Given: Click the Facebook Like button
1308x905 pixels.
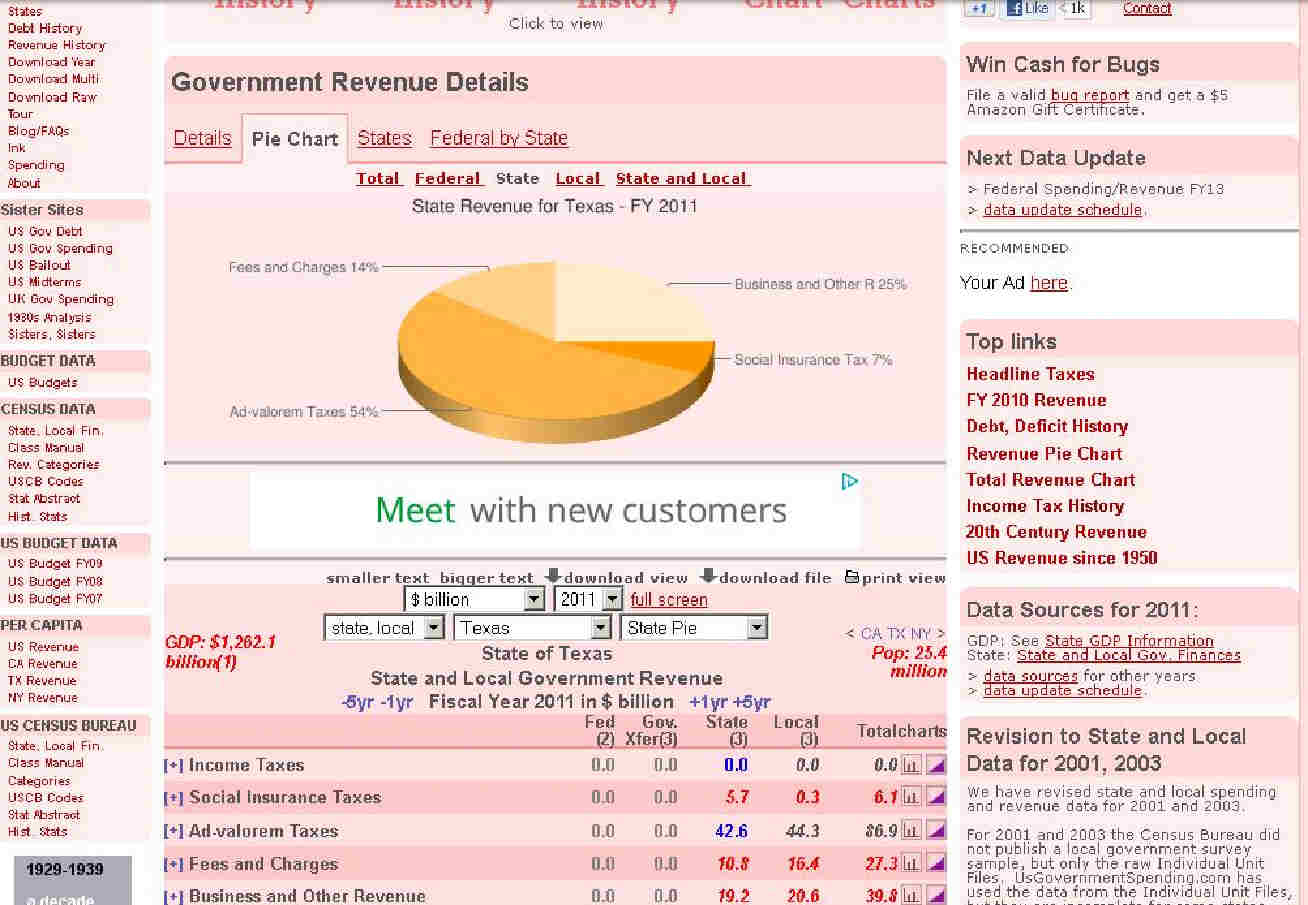Looking at the screenshot, I should click(x=1027, y=8).
